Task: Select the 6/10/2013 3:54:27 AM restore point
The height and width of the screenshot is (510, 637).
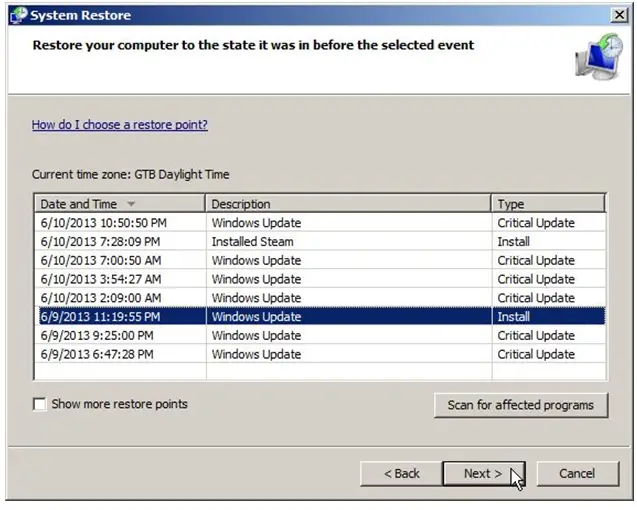Action: (x=320, y=279)
